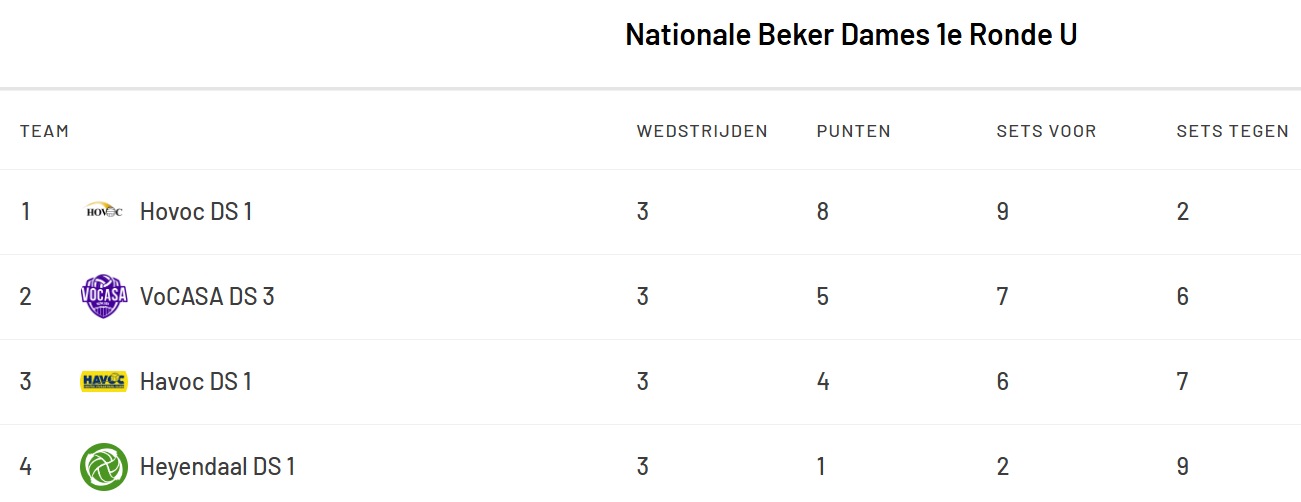Open the VoCASA DS 3 team link

pos(207,297)
